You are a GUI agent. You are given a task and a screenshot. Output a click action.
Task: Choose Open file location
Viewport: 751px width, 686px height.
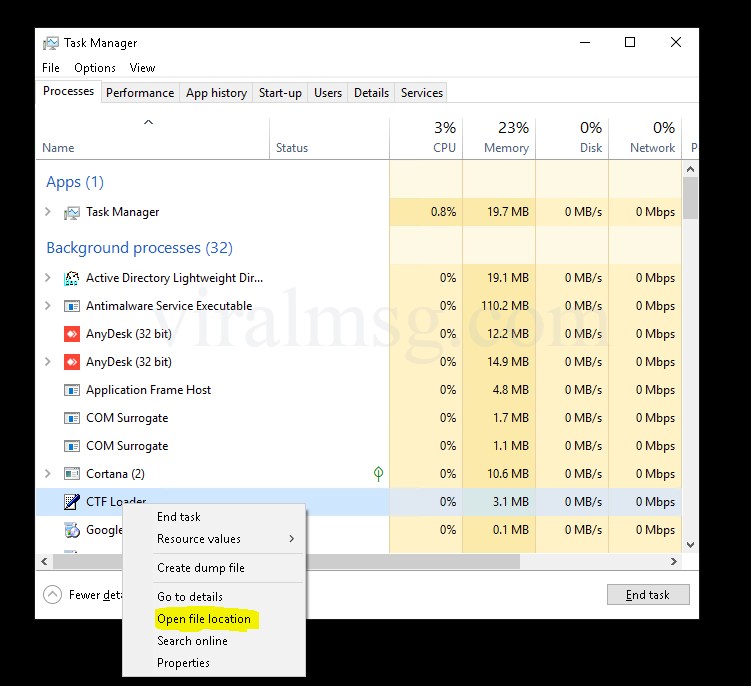(x=204, y=619)
